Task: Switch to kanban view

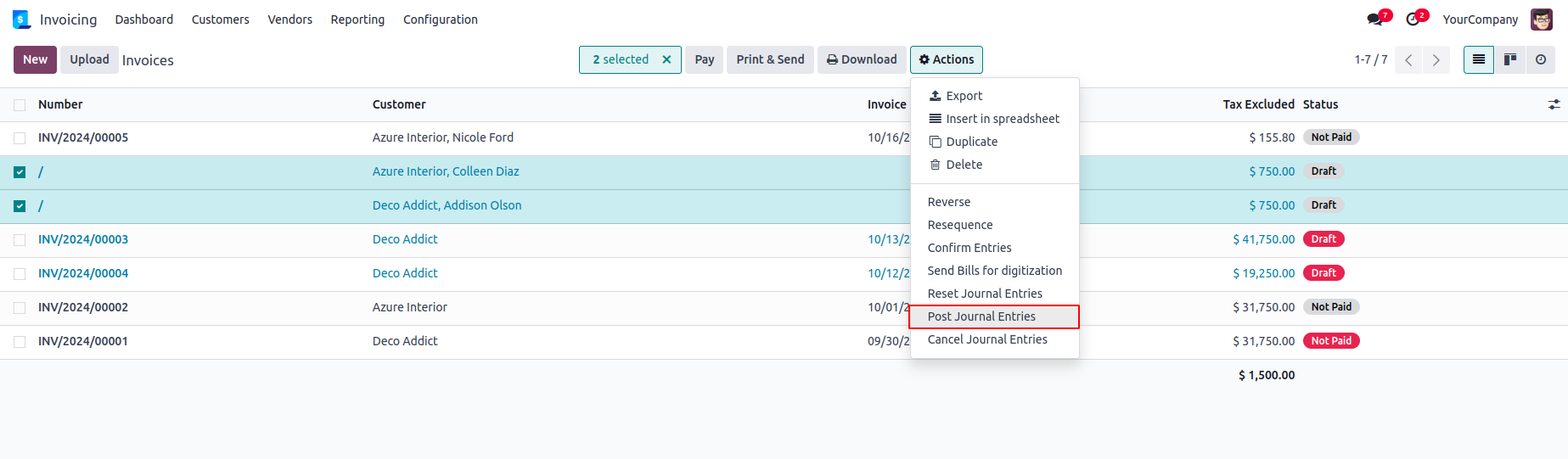Action: coord(1510,59)
